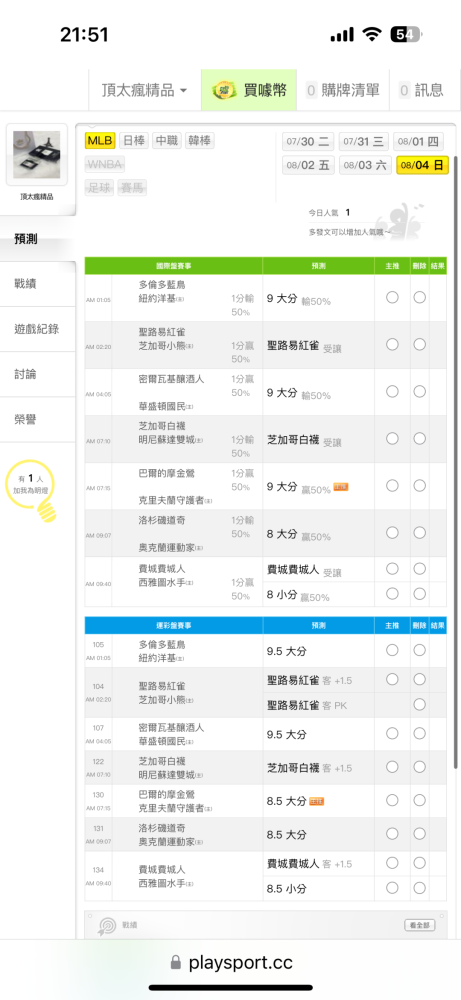Click the orange badge beside 8.5 大分
Screen dimensions: 461x1000
[x=317, y=800]
